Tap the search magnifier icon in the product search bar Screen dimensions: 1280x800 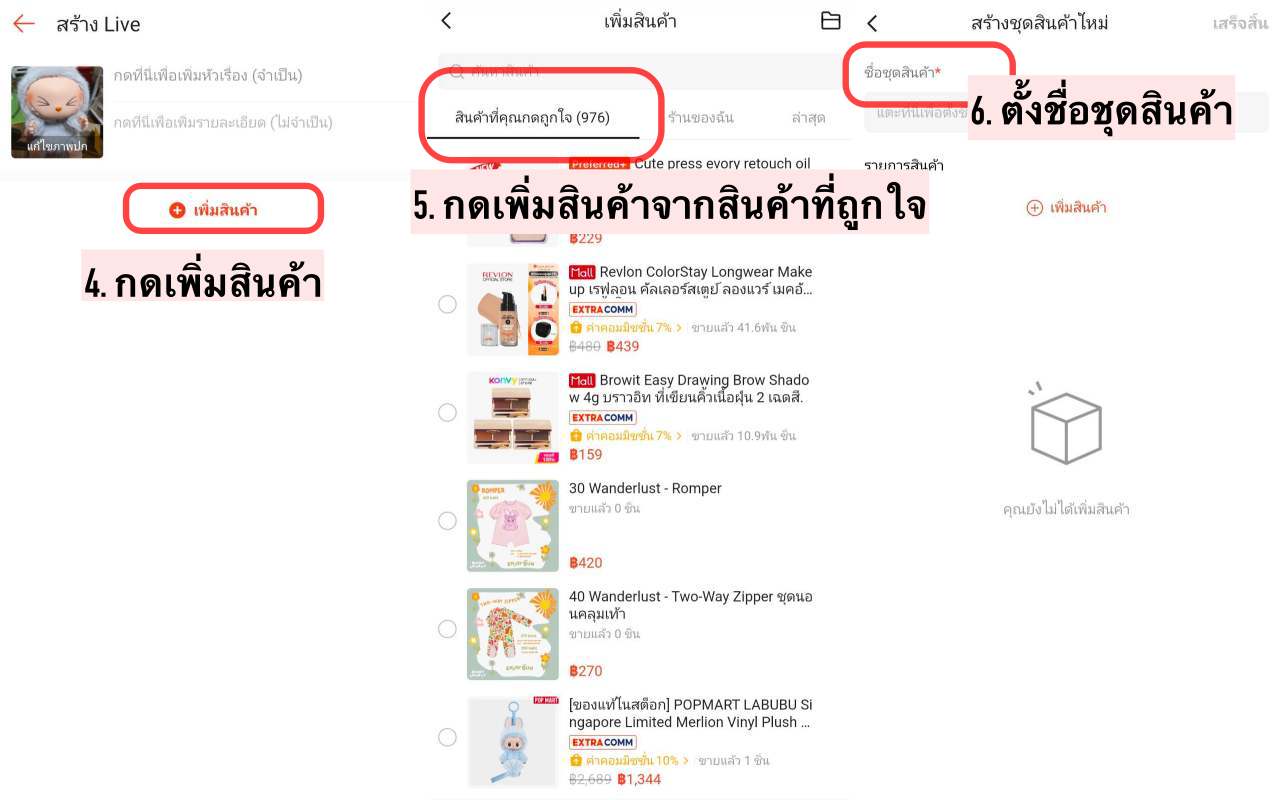456,71
